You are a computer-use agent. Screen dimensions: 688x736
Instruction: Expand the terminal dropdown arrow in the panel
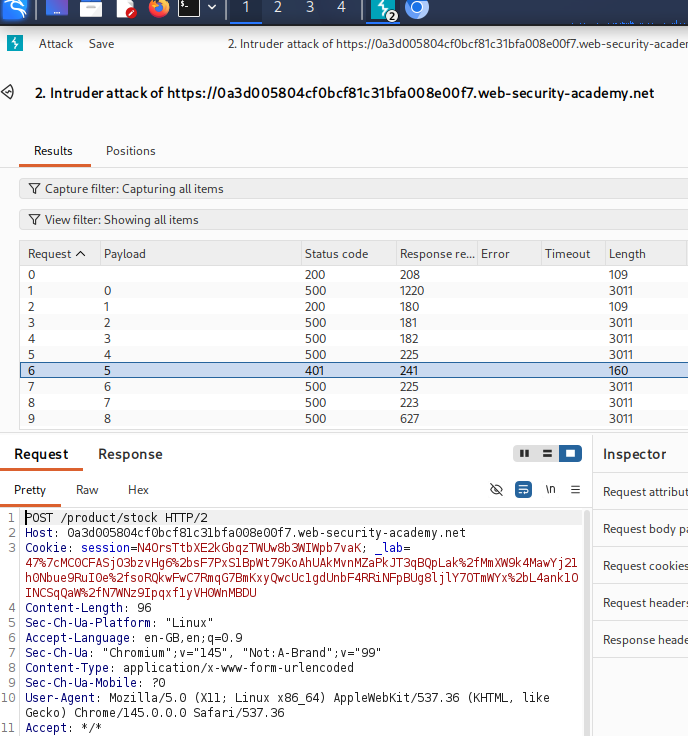point(212,7)
